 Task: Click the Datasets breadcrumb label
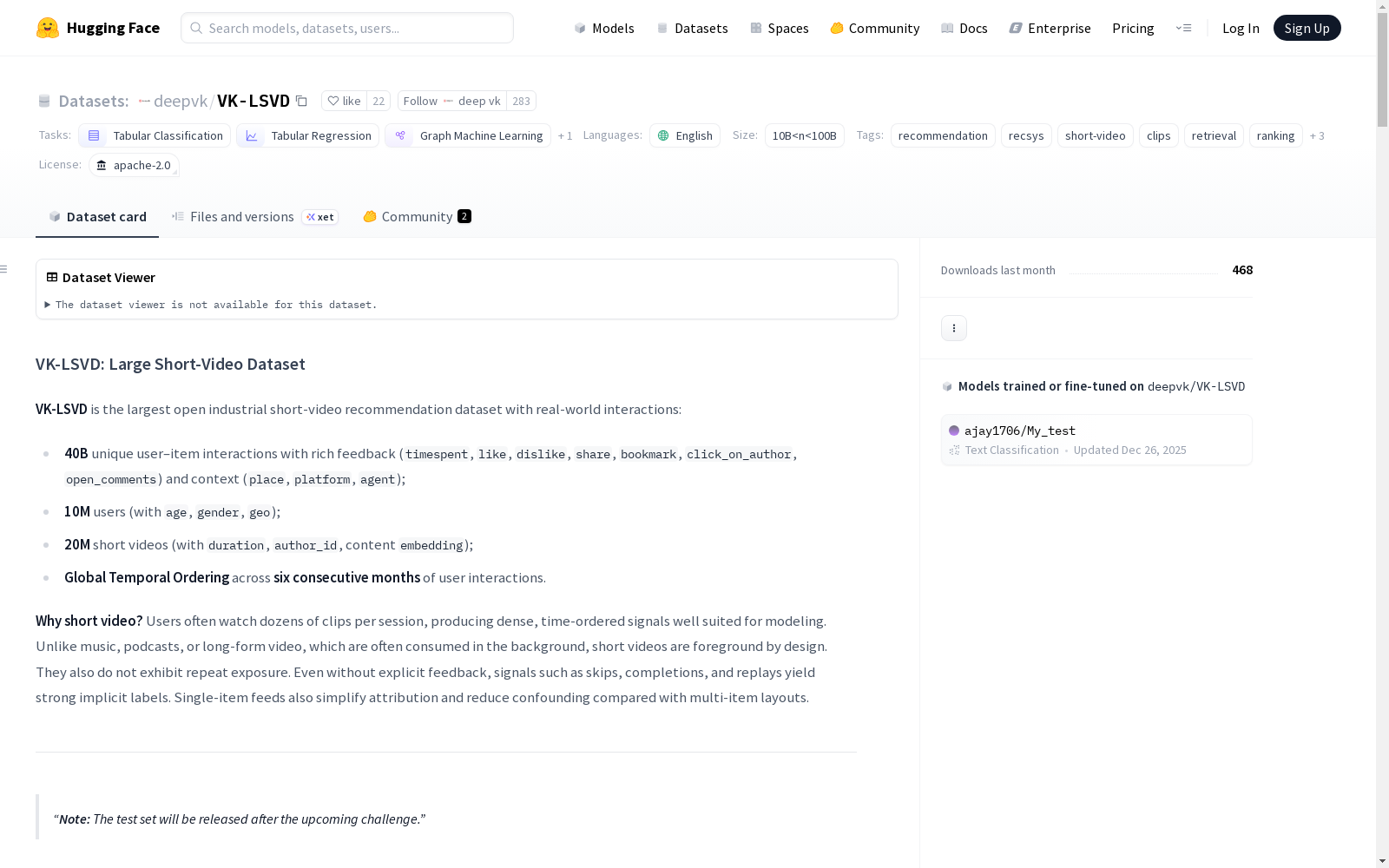point(94,101)
